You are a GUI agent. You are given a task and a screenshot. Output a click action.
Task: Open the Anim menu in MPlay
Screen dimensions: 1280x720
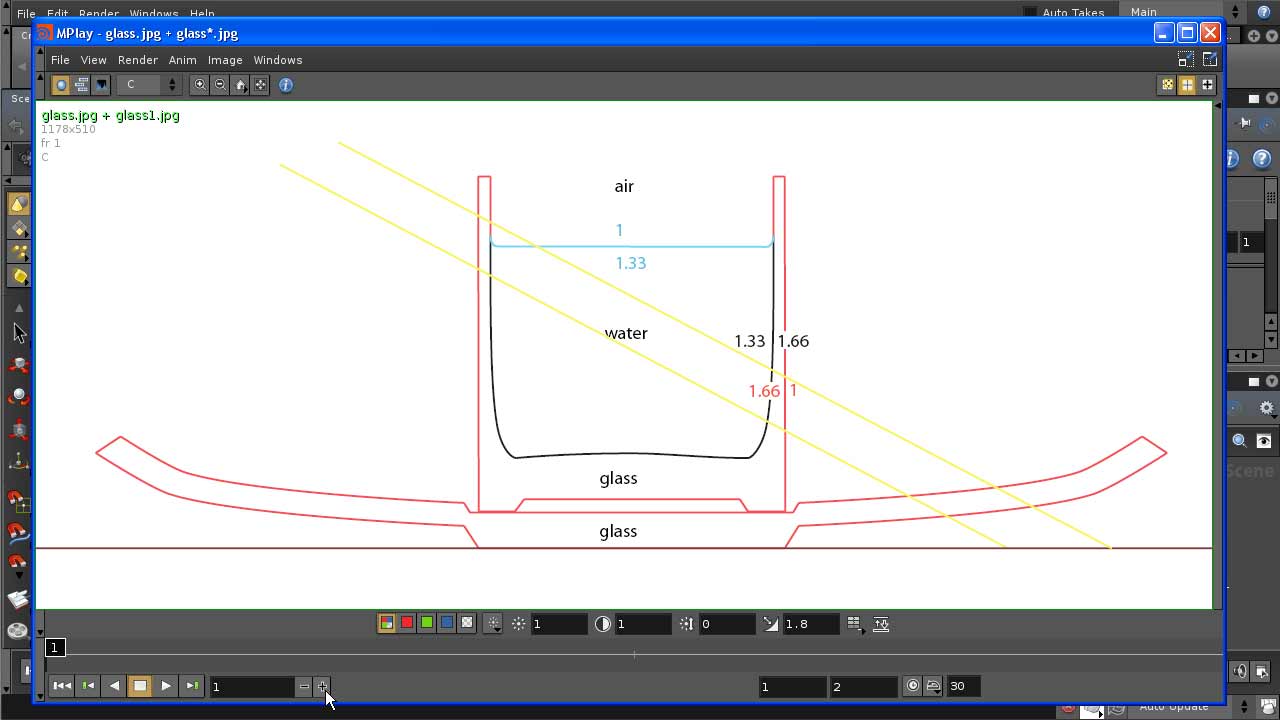[182, 60]
